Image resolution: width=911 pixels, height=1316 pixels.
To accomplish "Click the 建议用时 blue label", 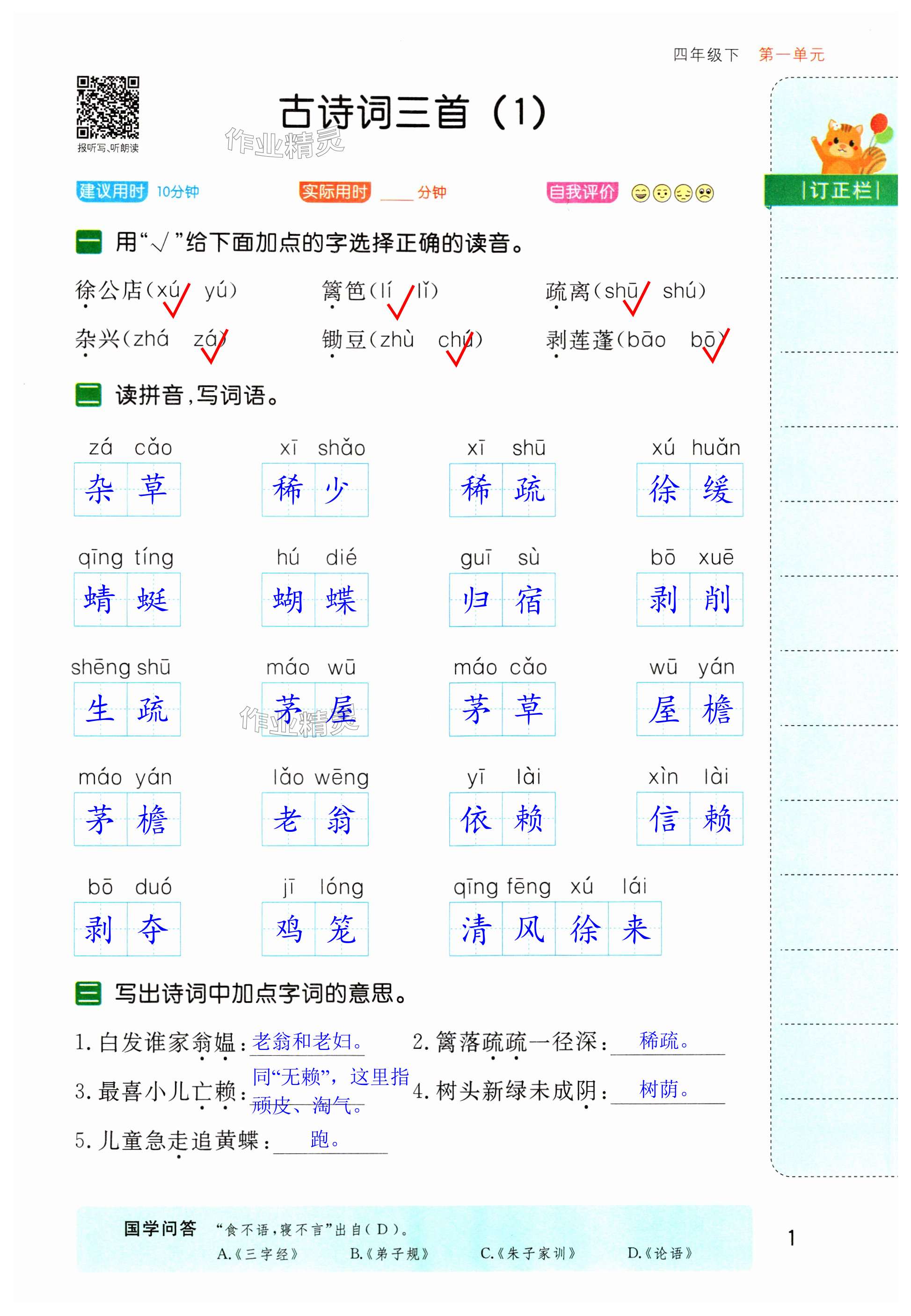I will 112,191.
